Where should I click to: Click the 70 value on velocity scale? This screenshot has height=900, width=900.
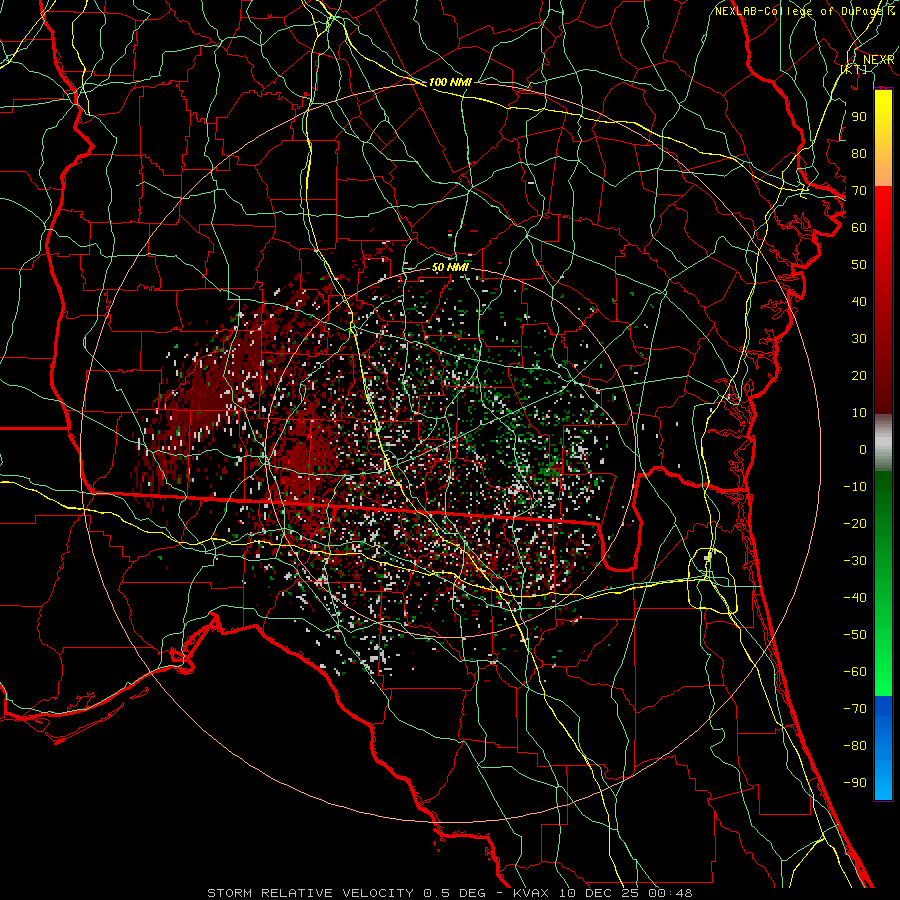[x=859, y=191]
